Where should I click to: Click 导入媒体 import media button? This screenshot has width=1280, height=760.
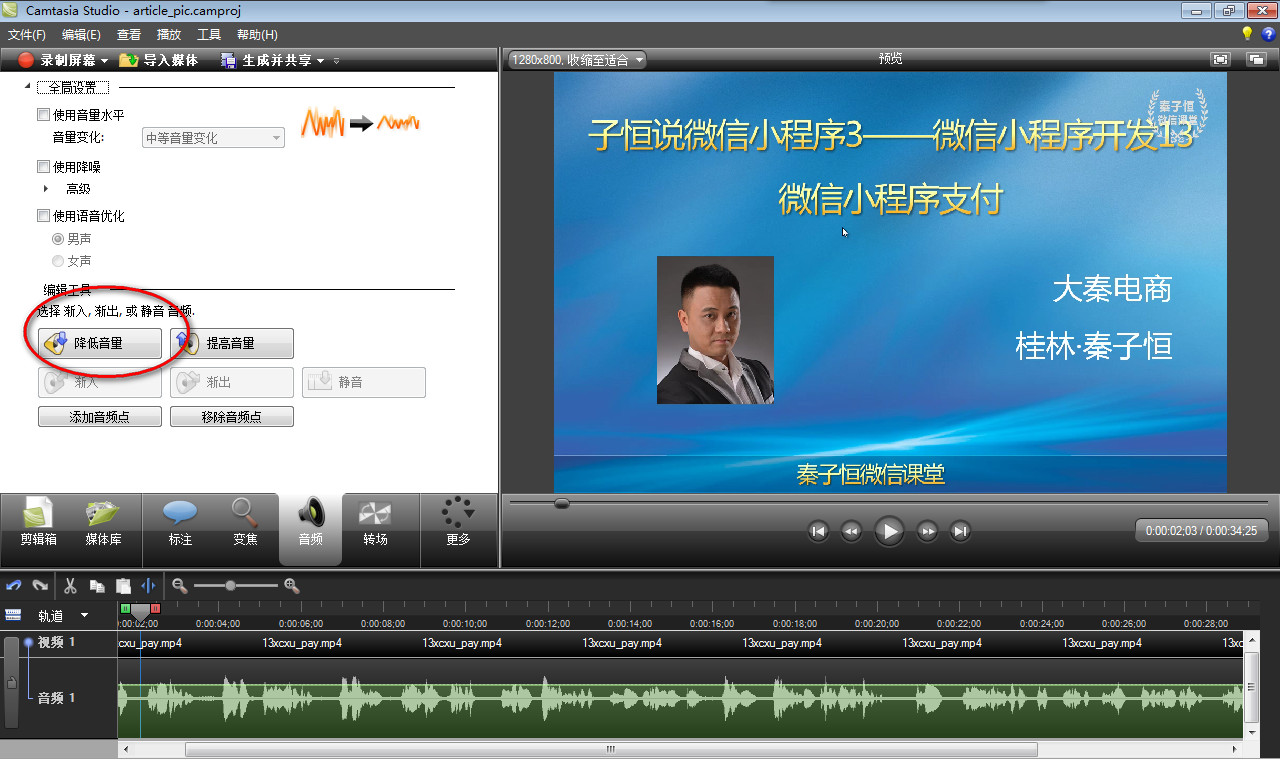pyautogui.click(x=158, y=60)
